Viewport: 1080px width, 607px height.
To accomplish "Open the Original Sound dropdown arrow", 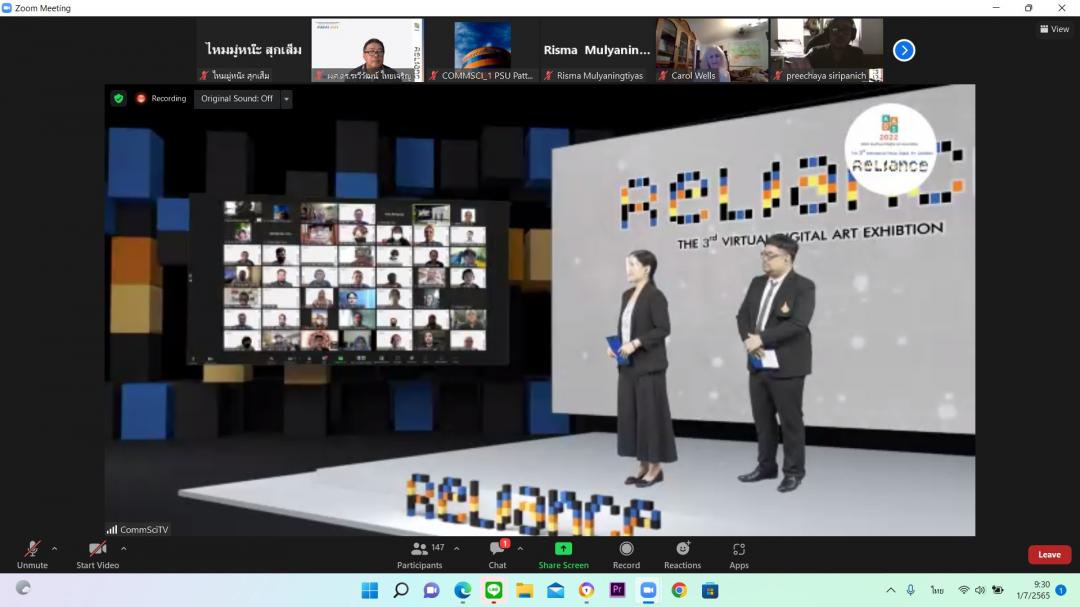I will (x=287, y=99).
